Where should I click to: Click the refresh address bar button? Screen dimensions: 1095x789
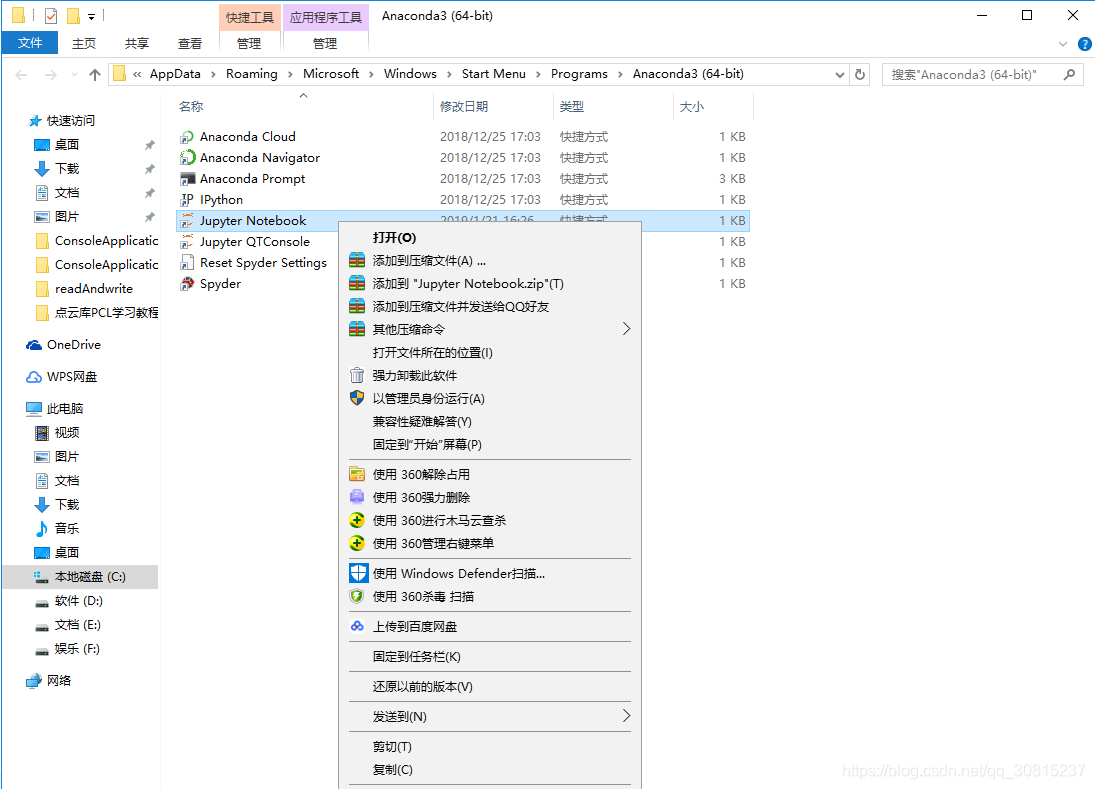860,75
